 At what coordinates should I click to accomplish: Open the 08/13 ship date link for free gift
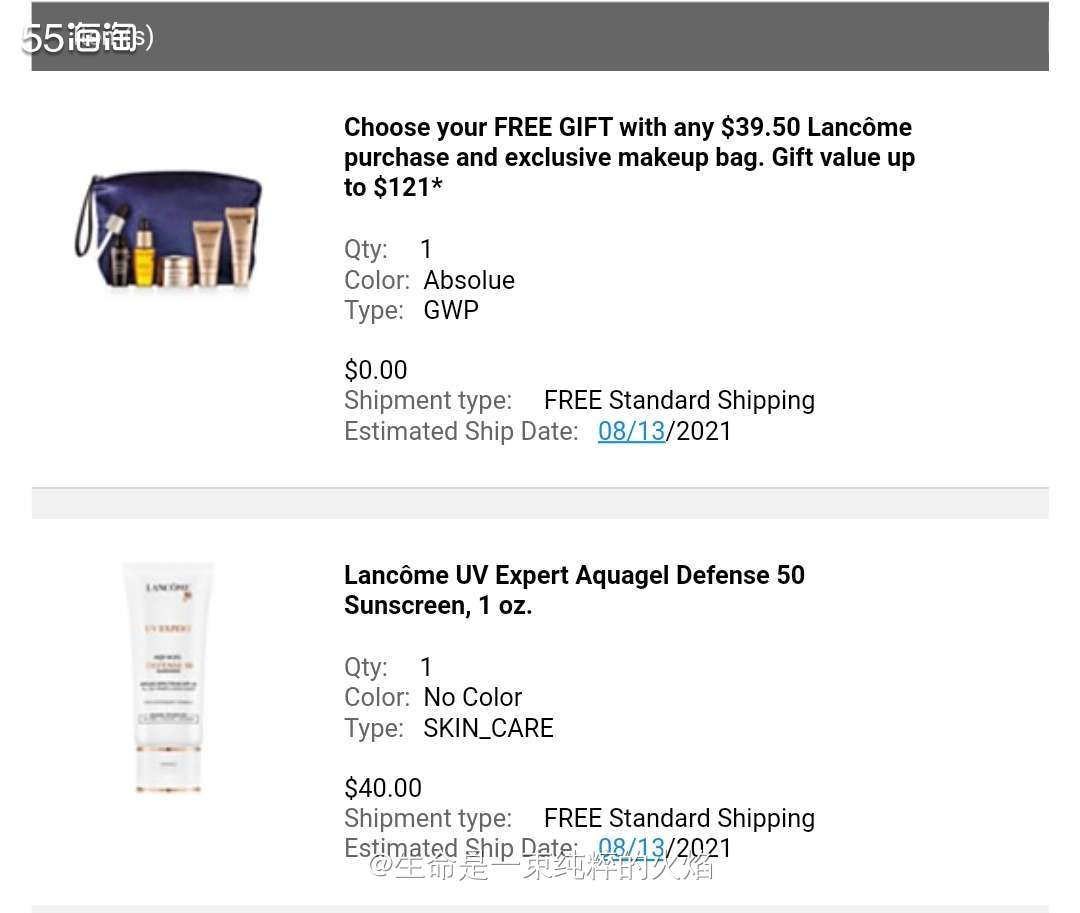click(x=631, y=432)
